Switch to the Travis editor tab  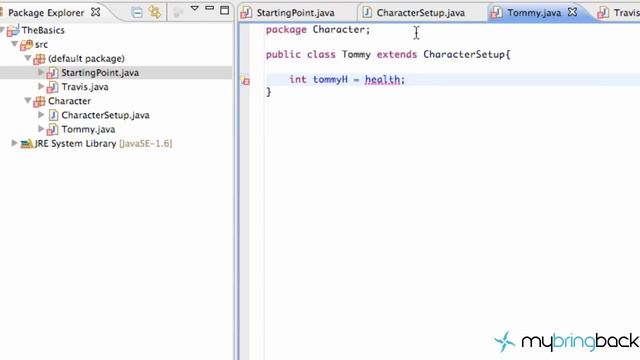click(627, 13)
